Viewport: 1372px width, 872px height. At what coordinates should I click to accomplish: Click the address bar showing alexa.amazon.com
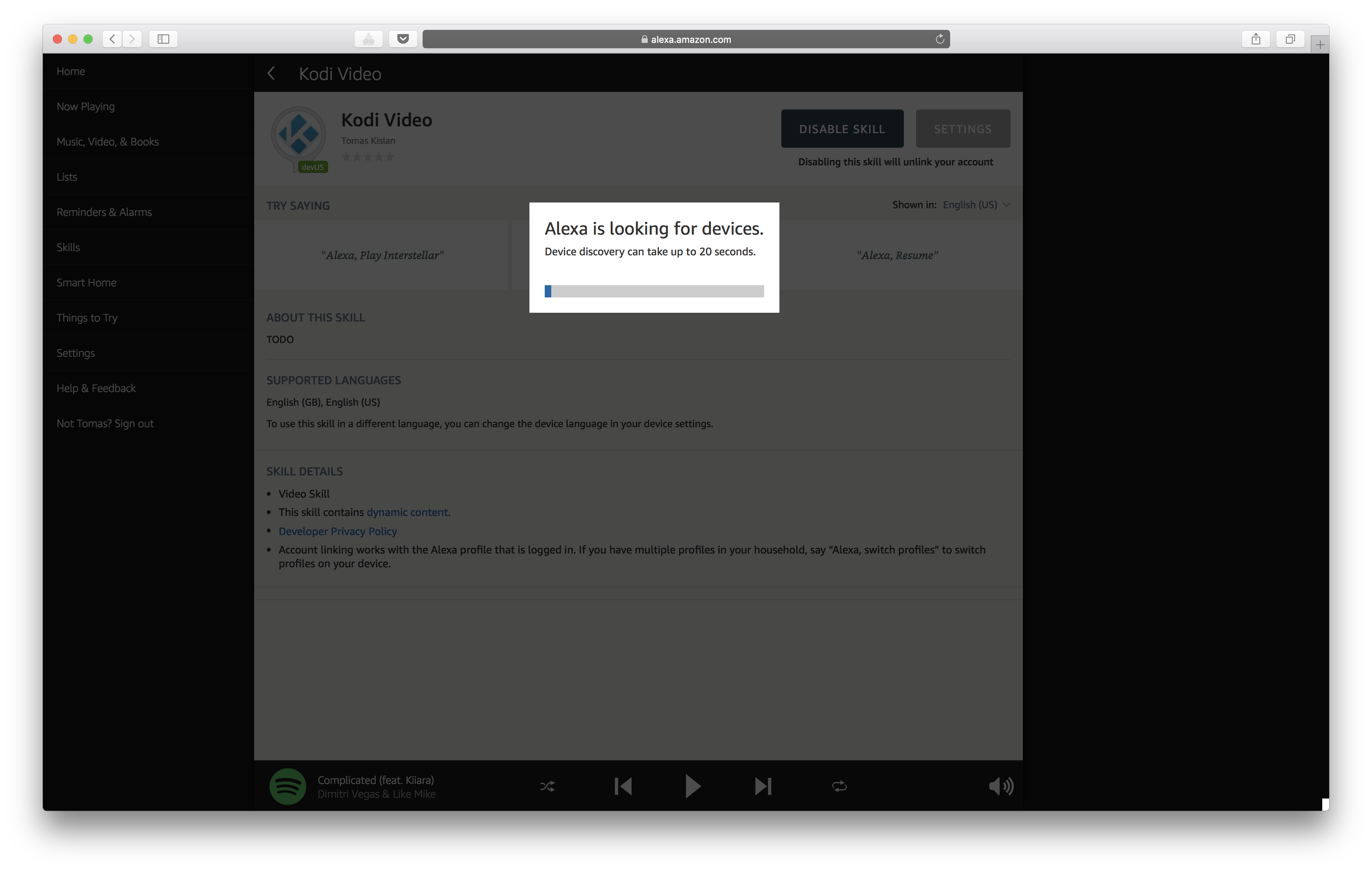[x=686, y=39]
